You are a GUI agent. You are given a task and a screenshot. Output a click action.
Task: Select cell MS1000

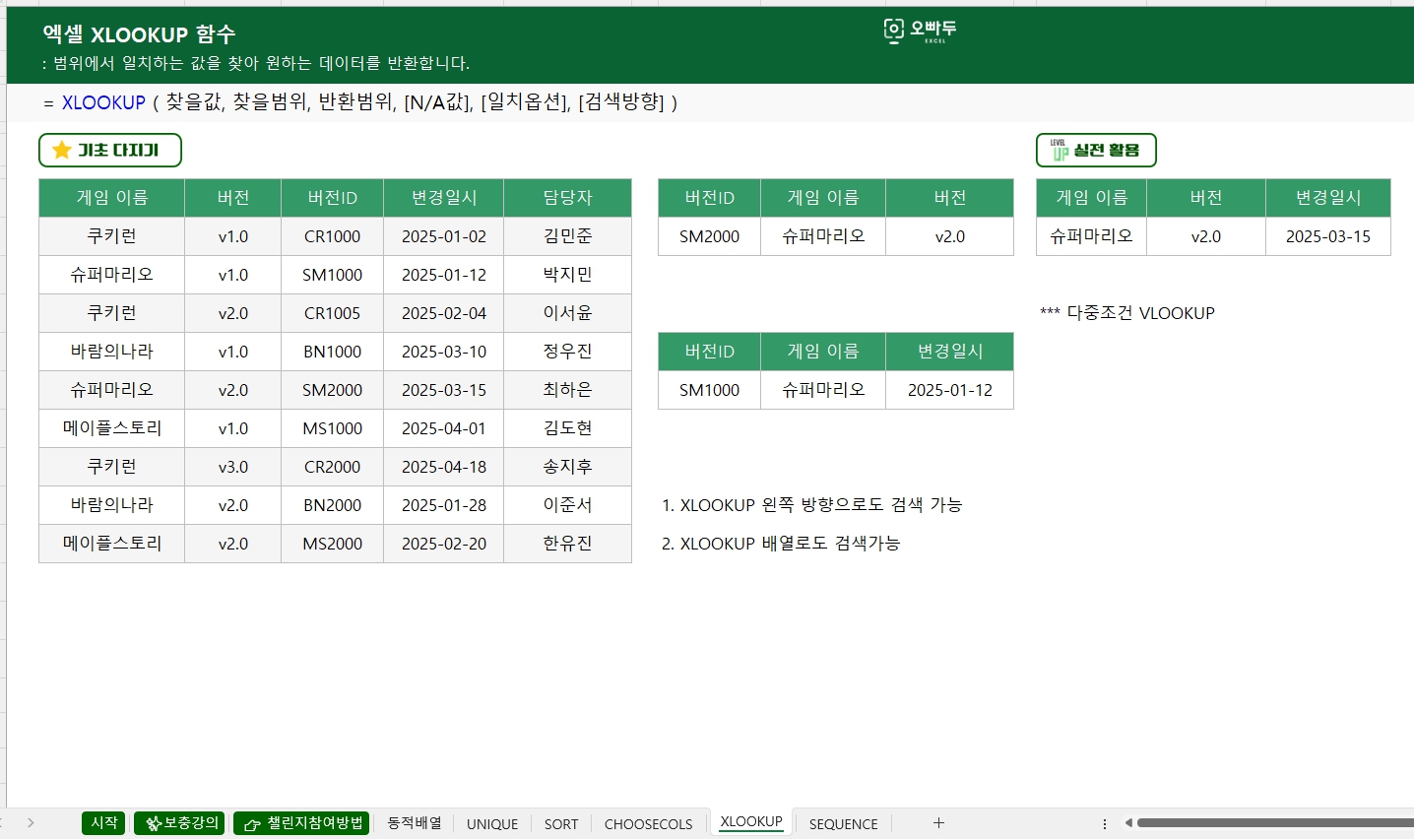tap(332, 428)
